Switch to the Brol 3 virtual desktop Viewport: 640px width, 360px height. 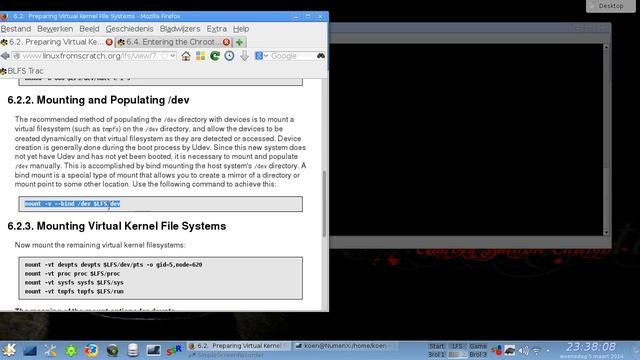pyautogui.click(x=478, y=354)
